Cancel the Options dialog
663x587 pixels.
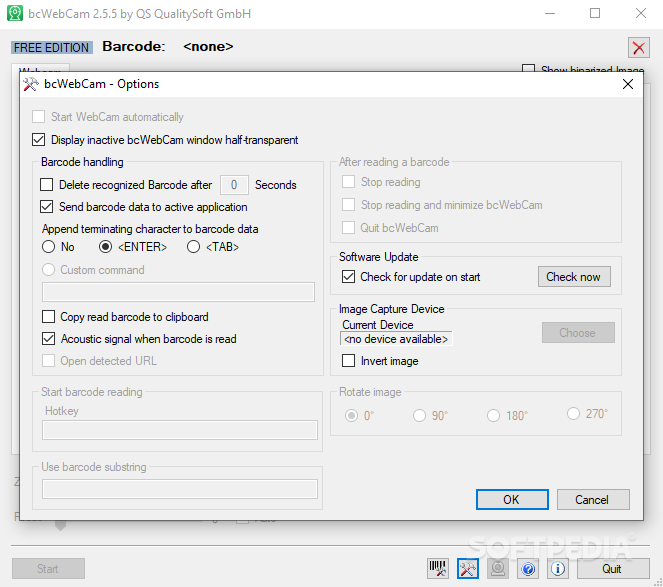593,499
